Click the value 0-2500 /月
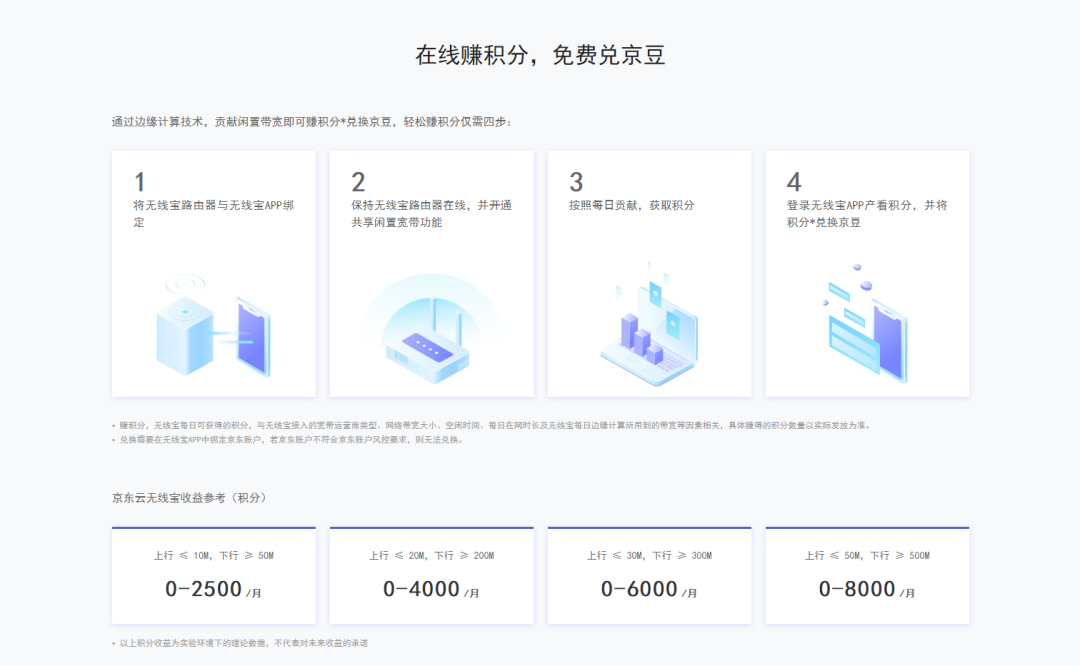 pyautogui.click(x=214, y=590)
